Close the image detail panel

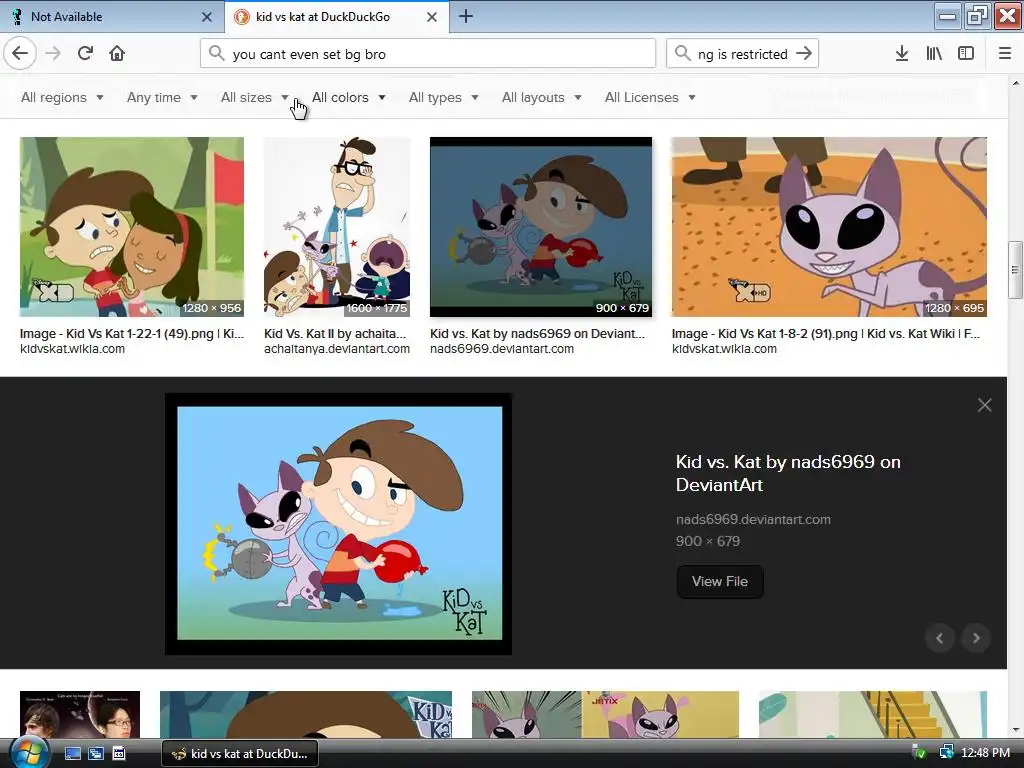click(x=985, y=405)
